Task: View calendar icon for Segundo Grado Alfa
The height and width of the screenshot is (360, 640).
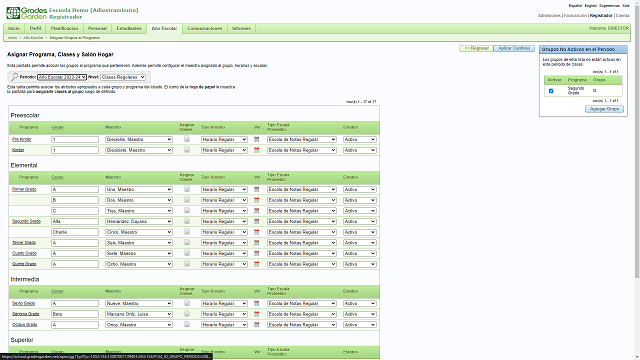Action: [x=256, y=221]
